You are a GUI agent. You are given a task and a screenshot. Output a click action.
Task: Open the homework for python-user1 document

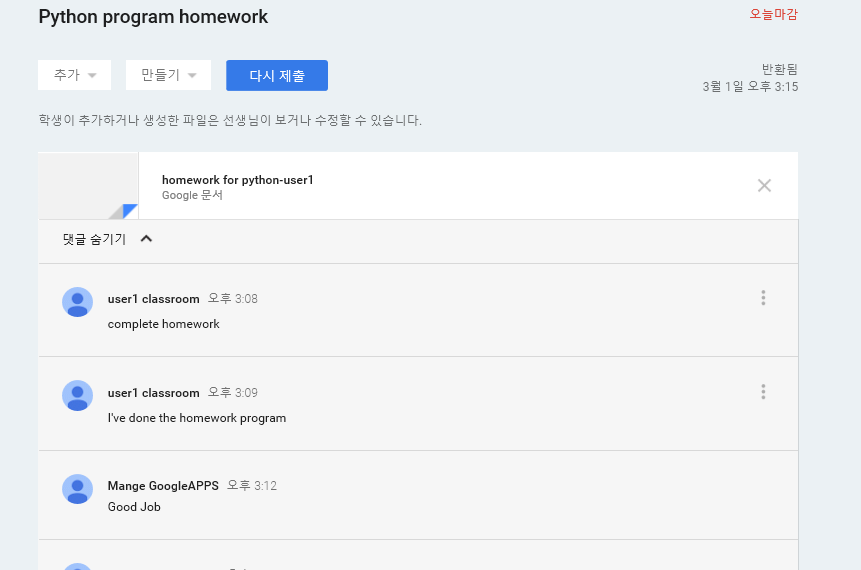tap(237, 180)
